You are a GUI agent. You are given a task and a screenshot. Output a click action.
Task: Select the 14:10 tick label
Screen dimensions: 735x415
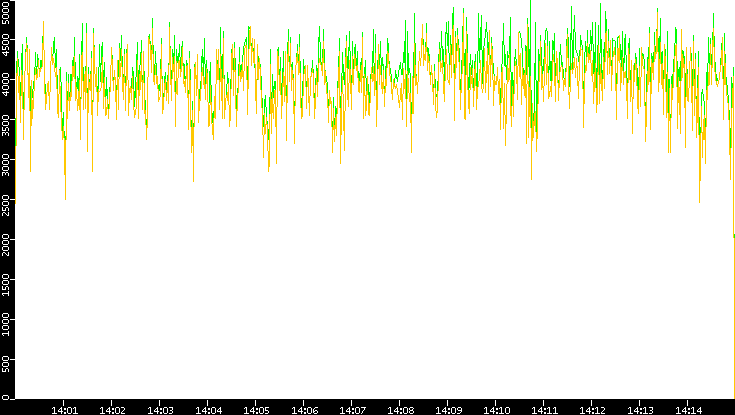coord(496,411)
